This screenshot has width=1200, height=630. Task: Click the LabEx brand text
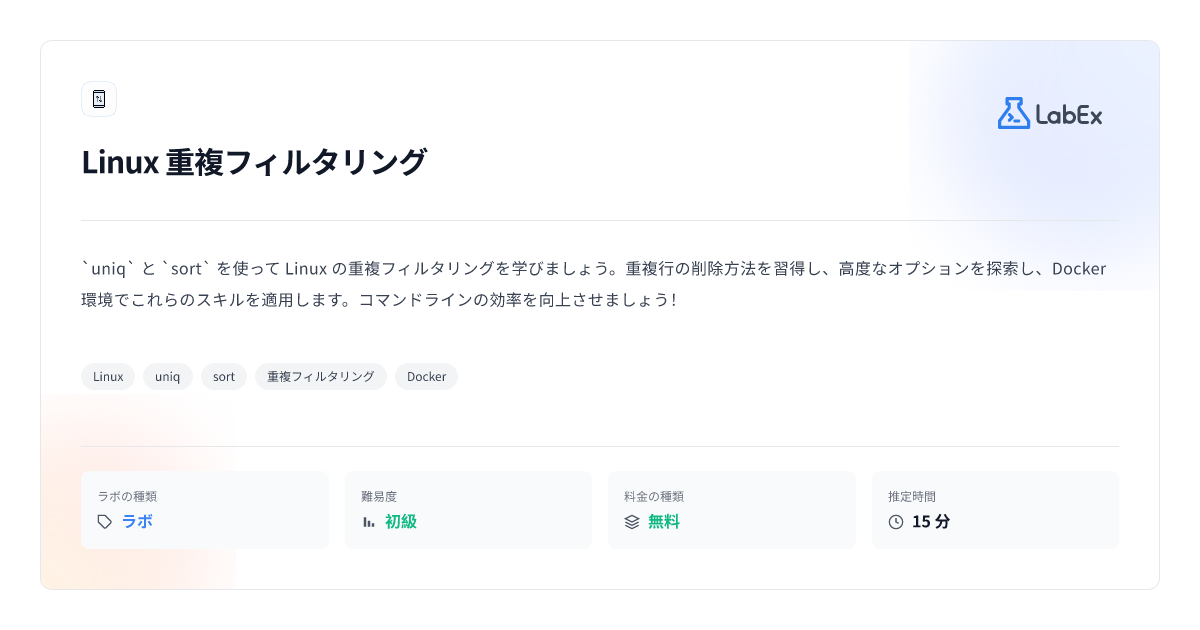pyautogui.click(x=1069, y=115)
